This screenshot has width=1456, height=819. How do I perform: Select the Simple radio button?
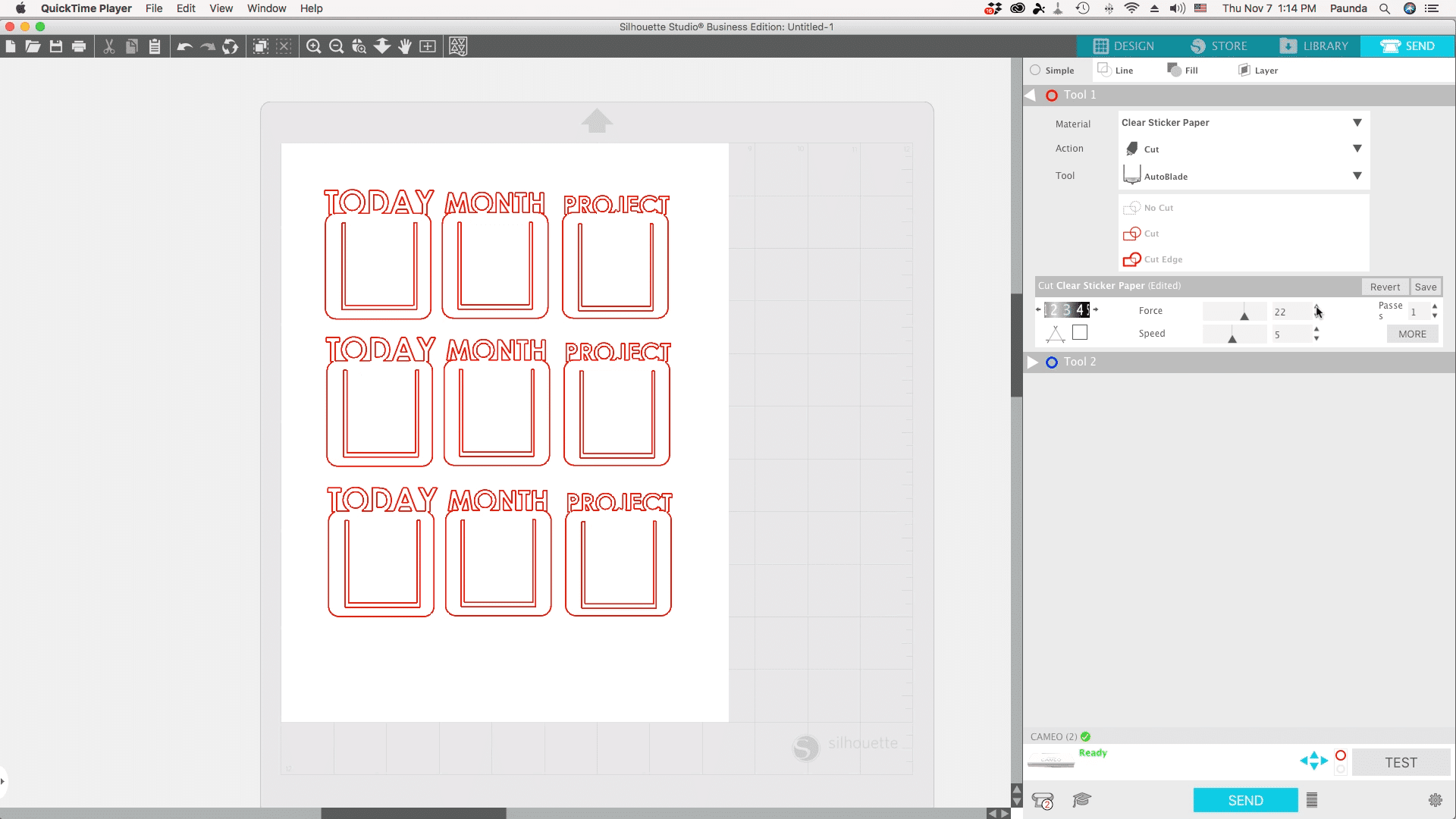click(1035, 71)
